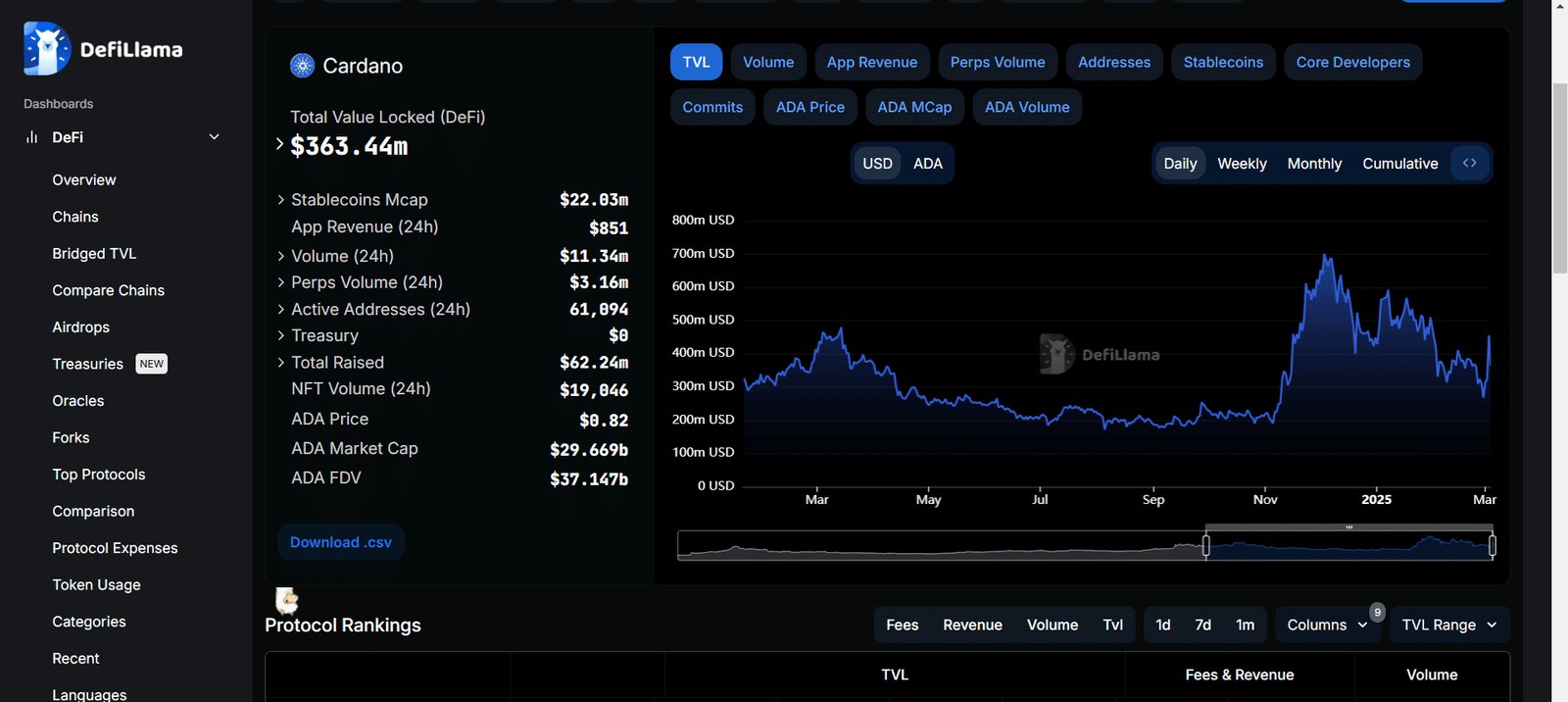Enable the ADA Price chart overlay
This screenshot has width=1568, height=702.
coord(809,107)
